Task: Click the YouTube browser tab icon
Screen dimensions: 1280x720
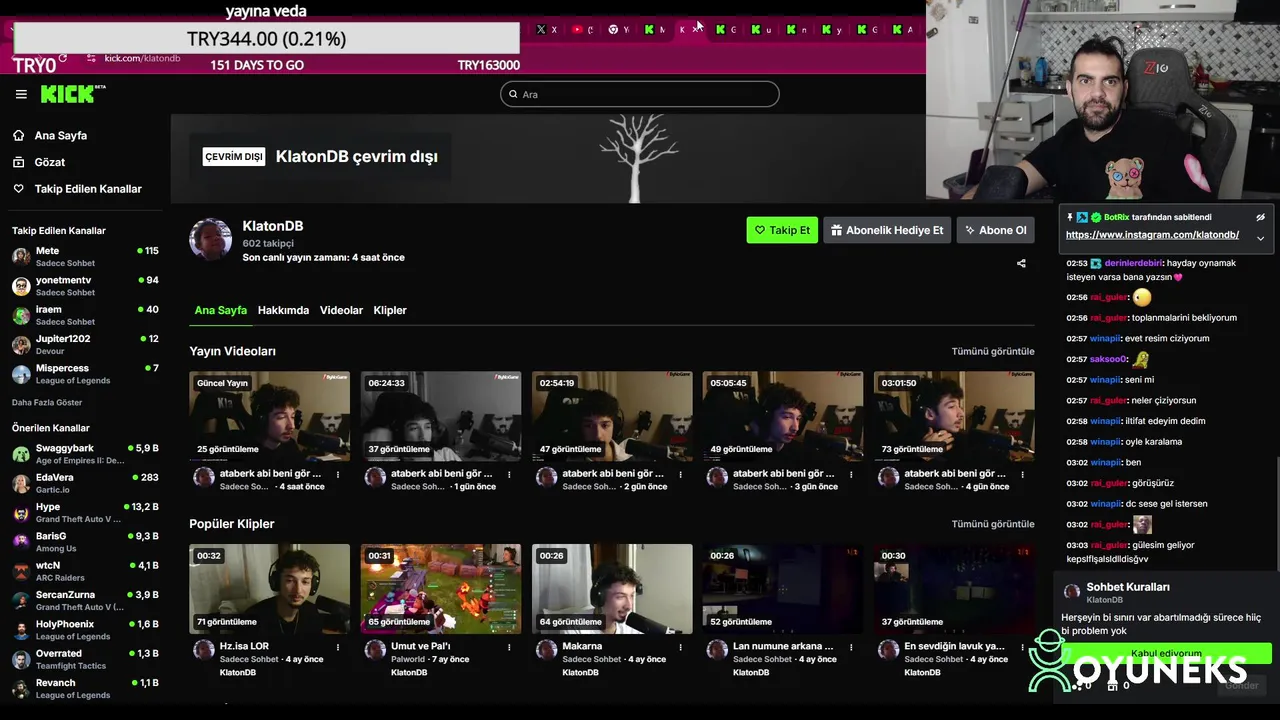Action: pos(578,30)
